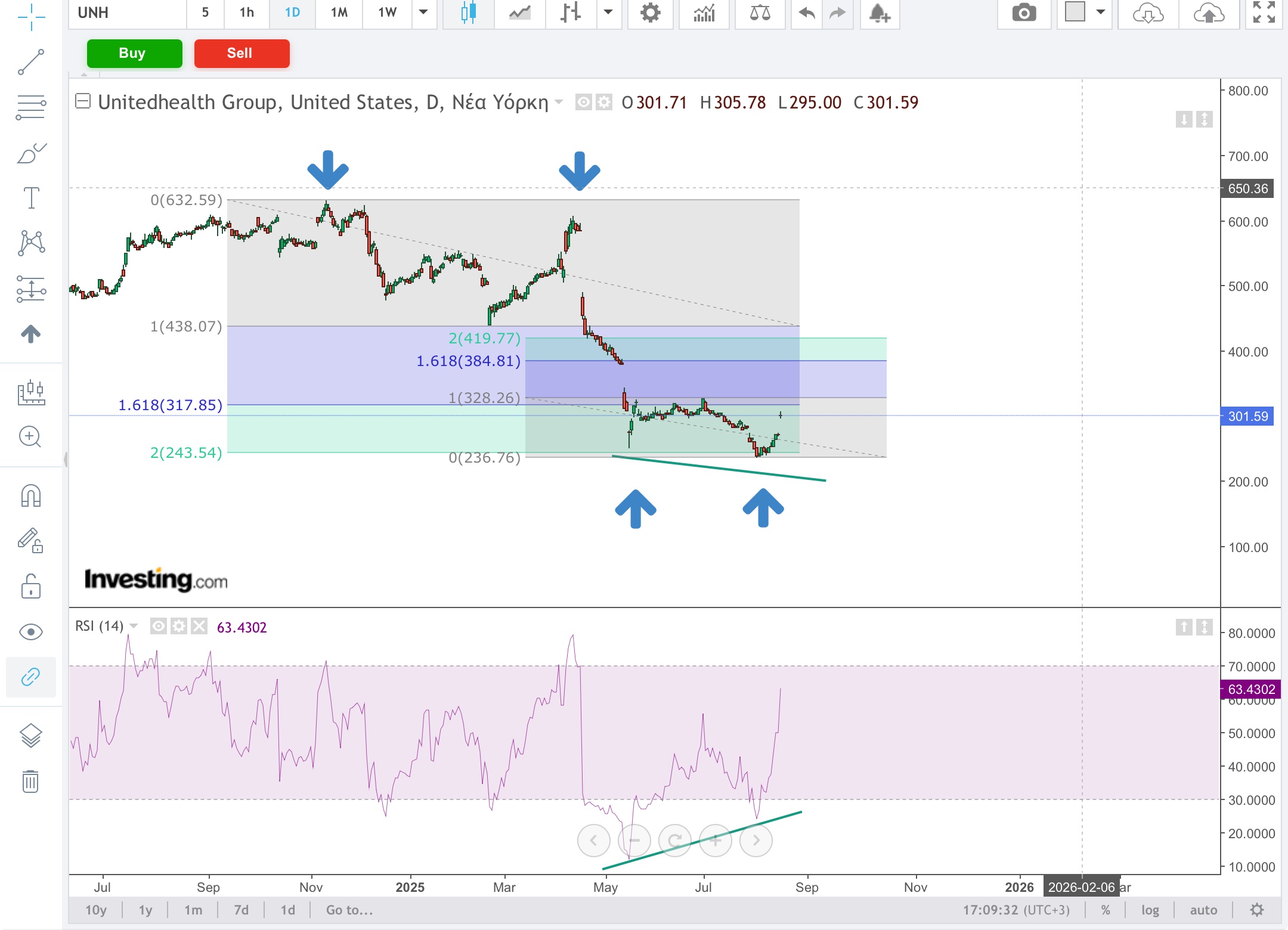Toggle auto scale mode
Image resolution: width=1288 pixels, height=930 pixels.
[x=1203, y=910]
